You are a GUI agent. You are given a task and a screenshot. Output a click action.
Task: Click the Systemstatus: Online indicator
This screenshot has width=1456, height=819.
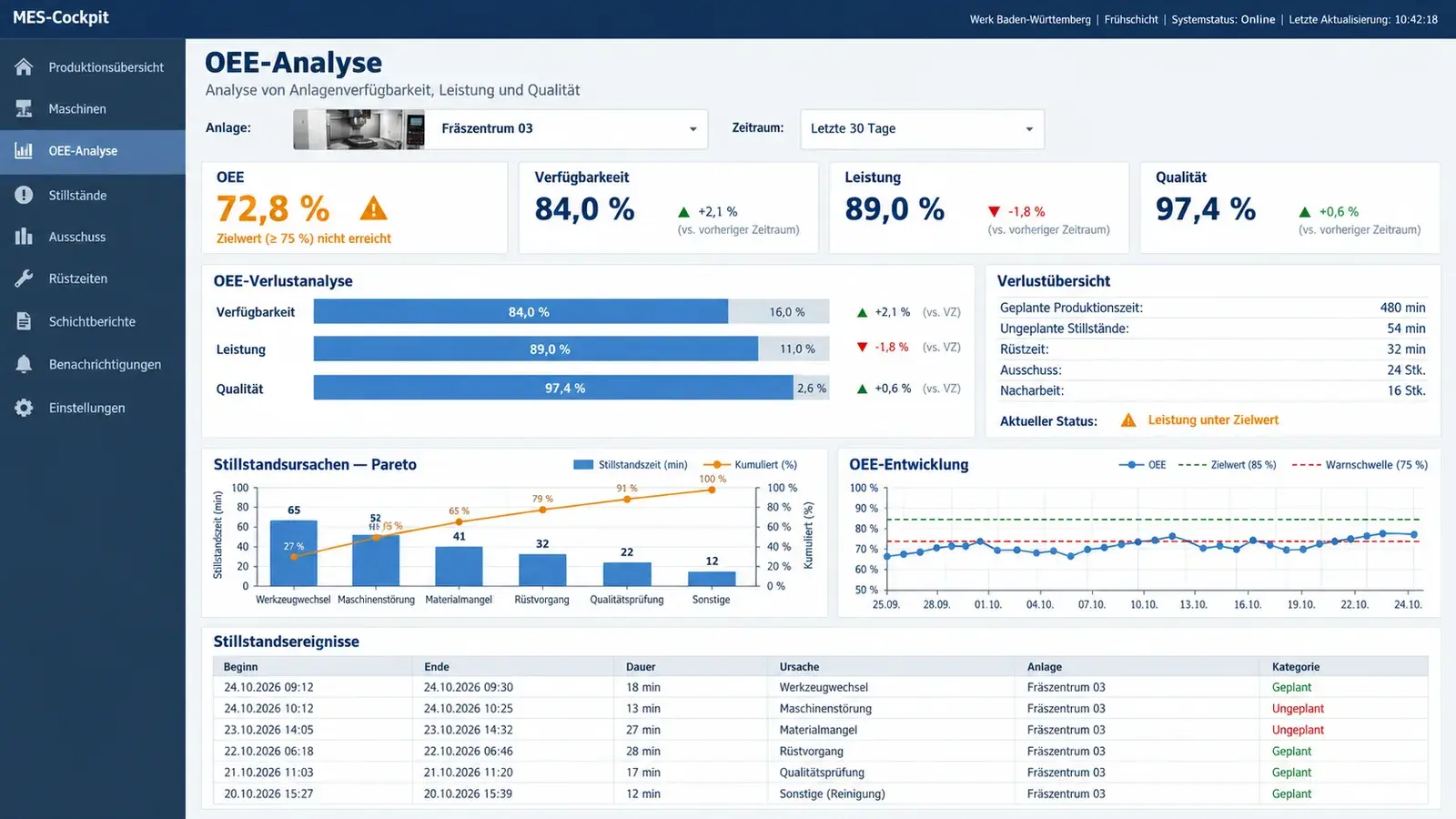click(x=1223, y=19)
